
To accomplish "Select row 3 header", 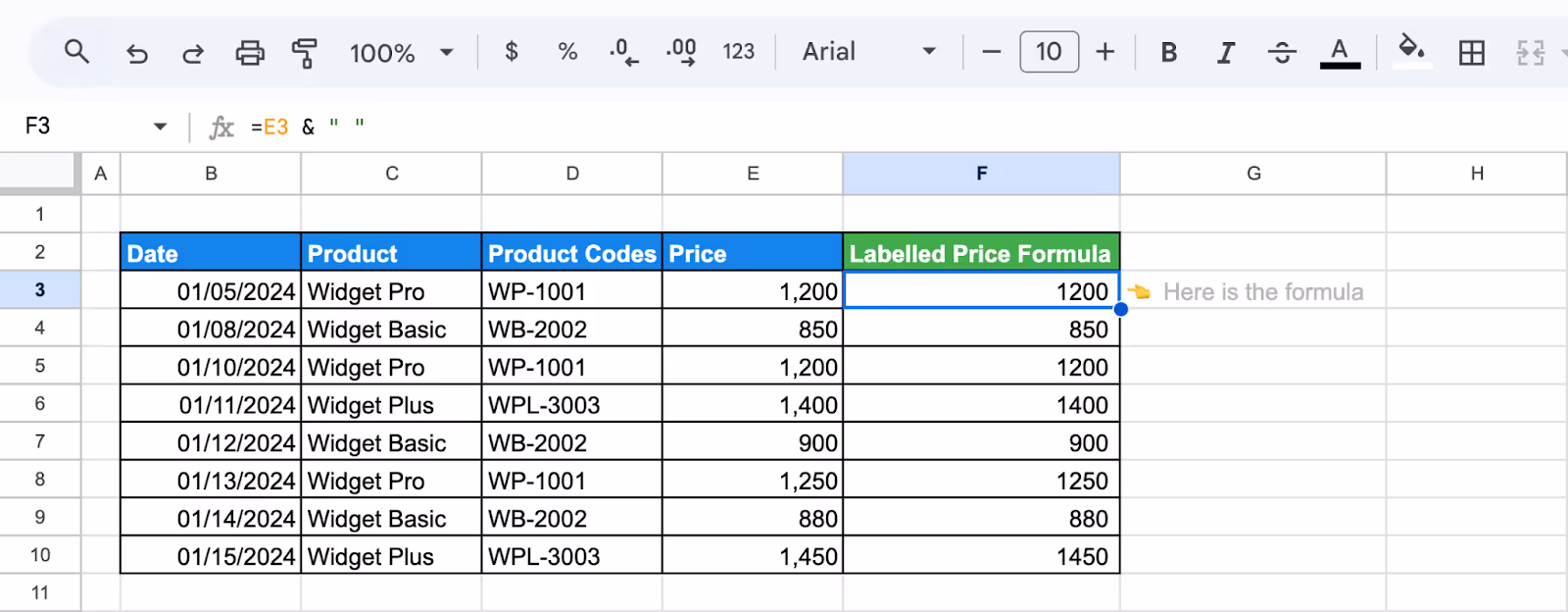I will coord(40,290).
